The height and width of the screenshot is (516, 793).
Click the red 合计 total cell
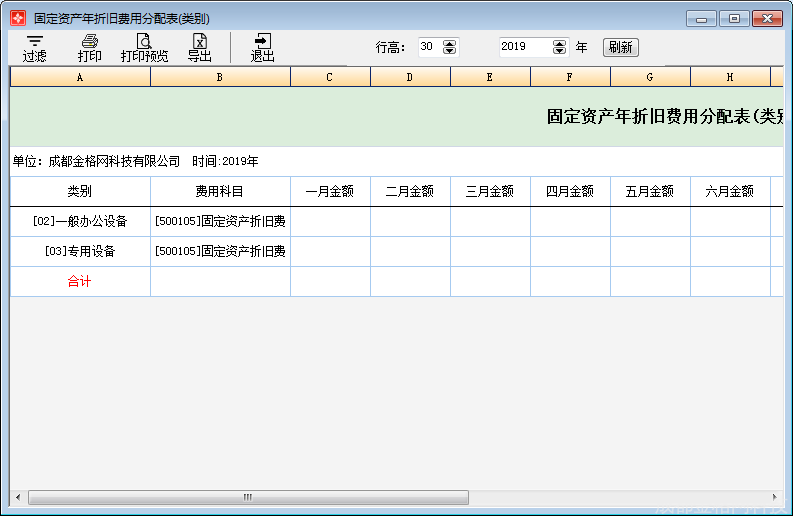80,282
